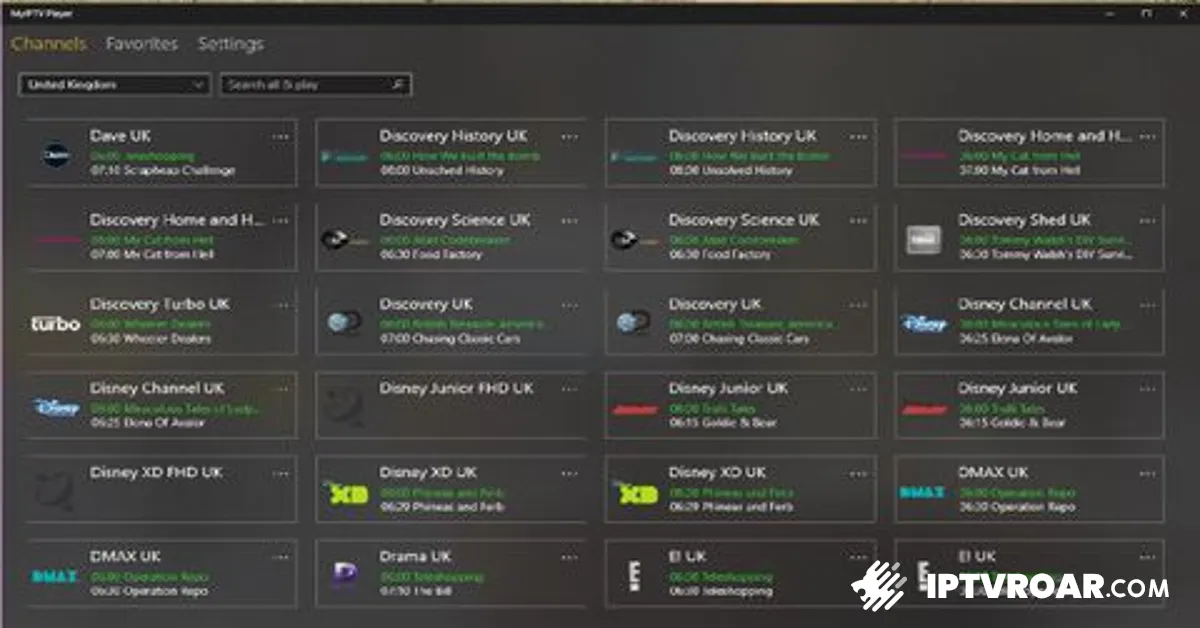Screen dimensions: 1200x628
Task: Switch to the Channels tab
Action: [x=49, y=44]
